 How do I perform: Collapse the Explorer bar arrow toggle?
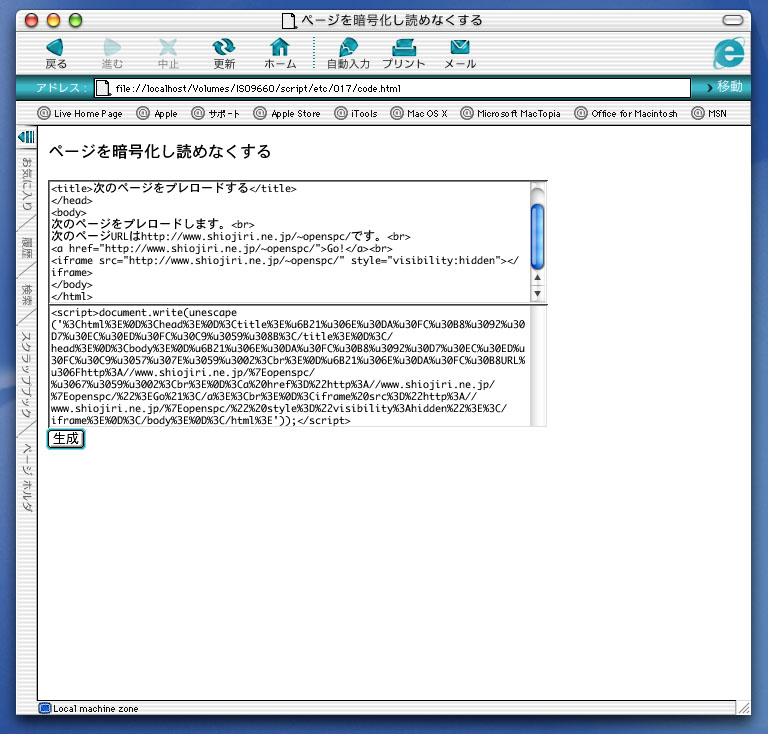26,137
